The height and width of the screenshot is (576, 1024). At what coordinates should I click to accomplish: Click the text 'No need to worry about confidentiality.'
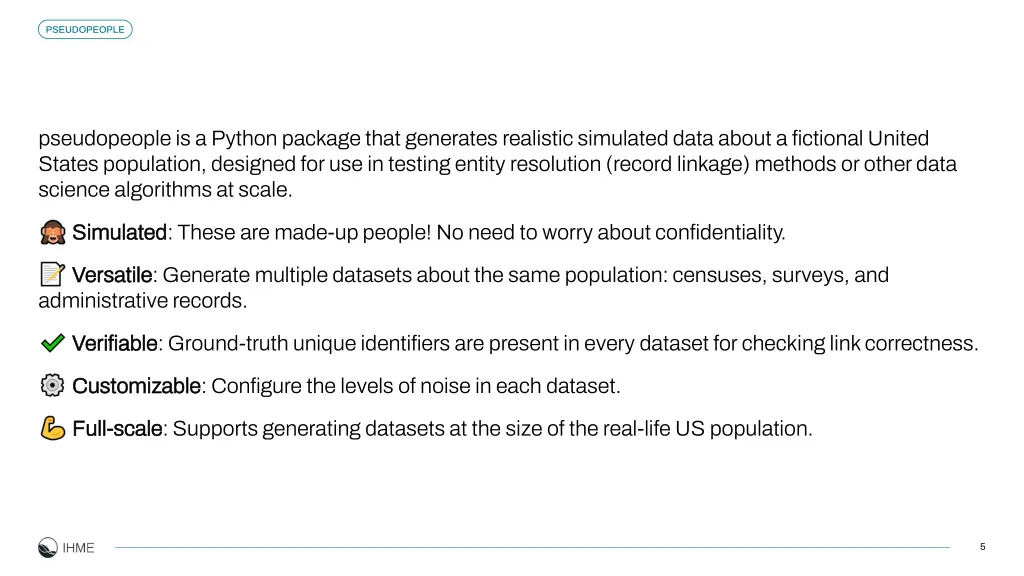pyautogui.click(x=611, y=232)
